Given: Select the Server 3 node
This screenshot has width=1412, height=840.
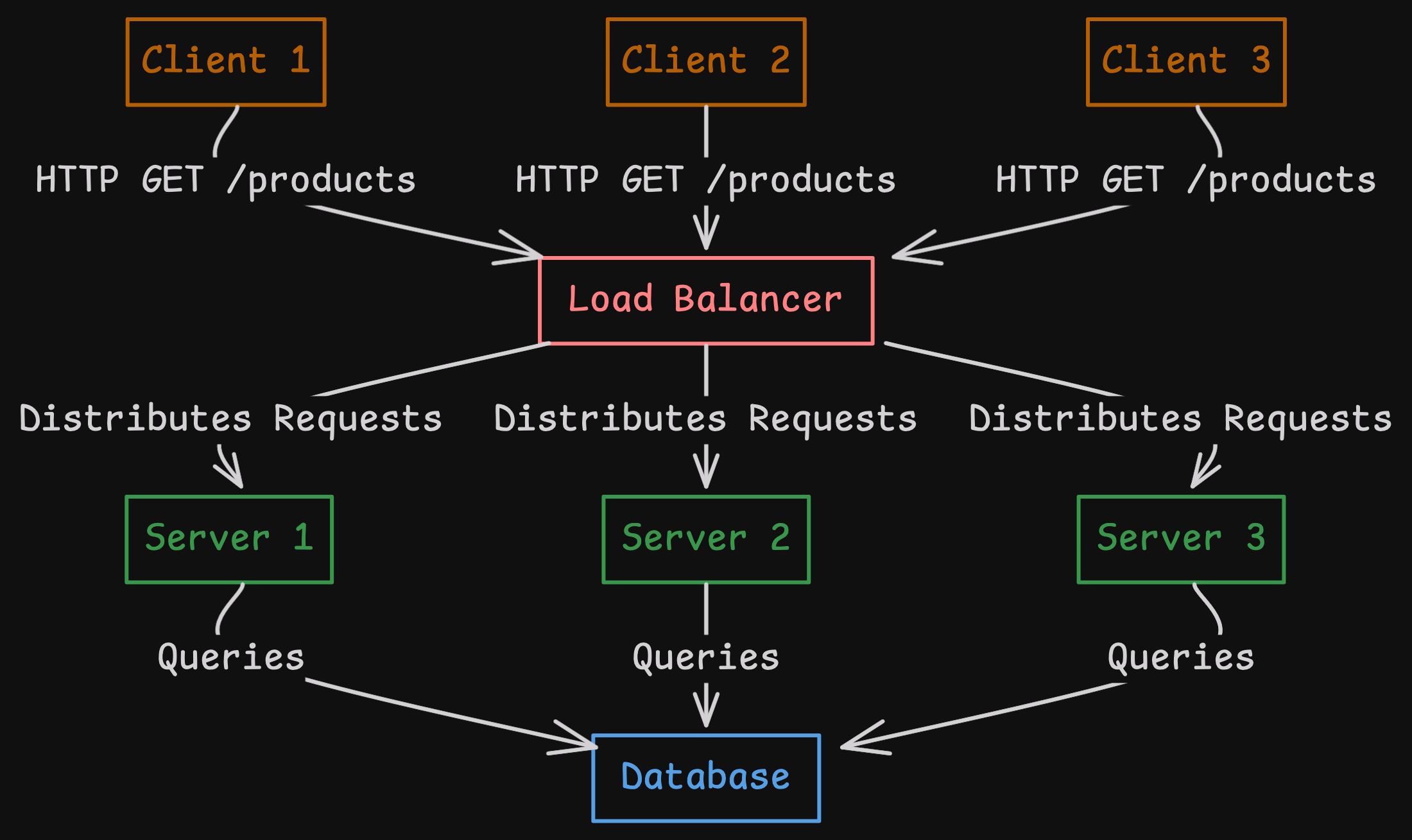Looking at the screenshot, I should click(1180, 538).
